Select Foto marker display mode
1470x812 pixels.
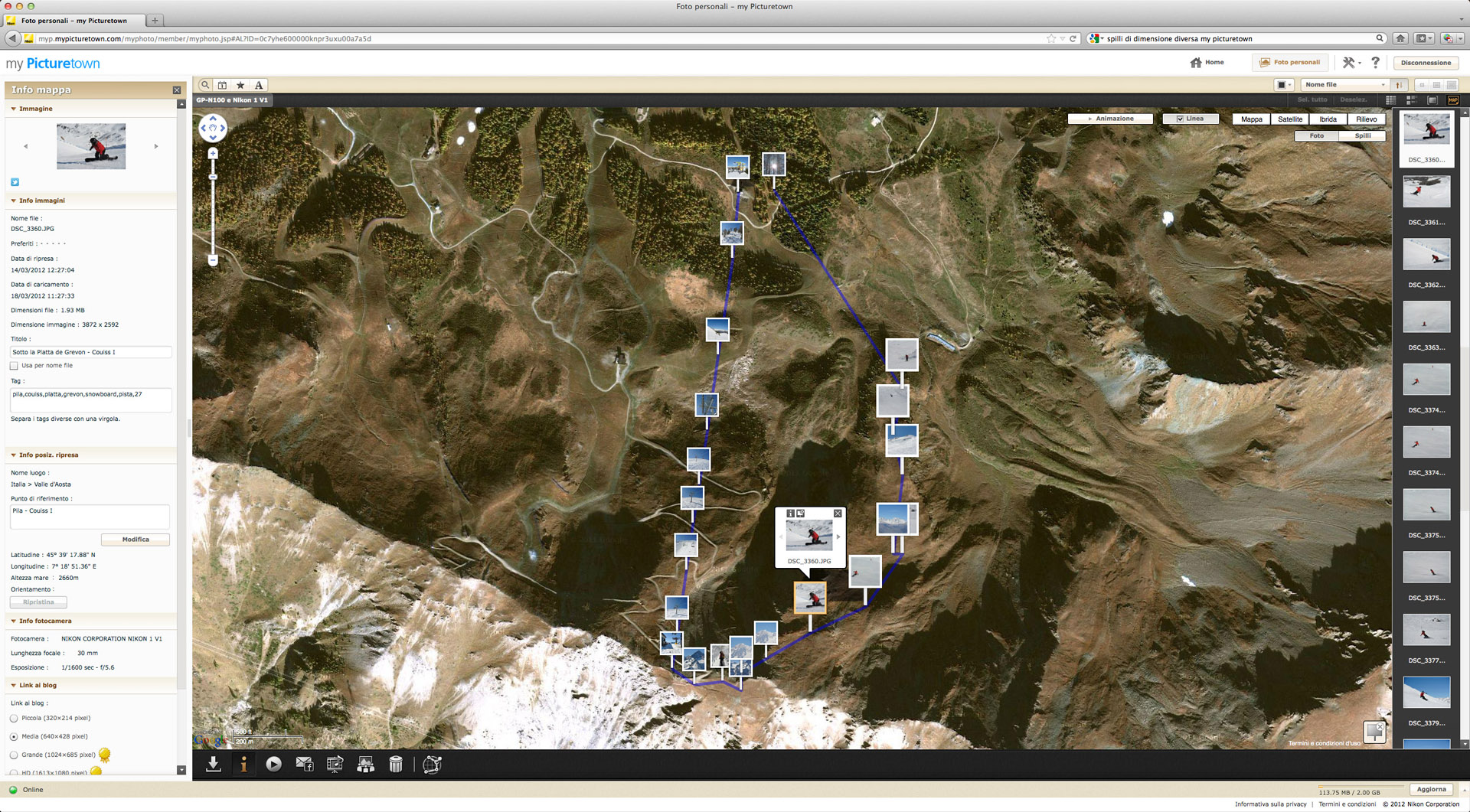point(1316,135)
